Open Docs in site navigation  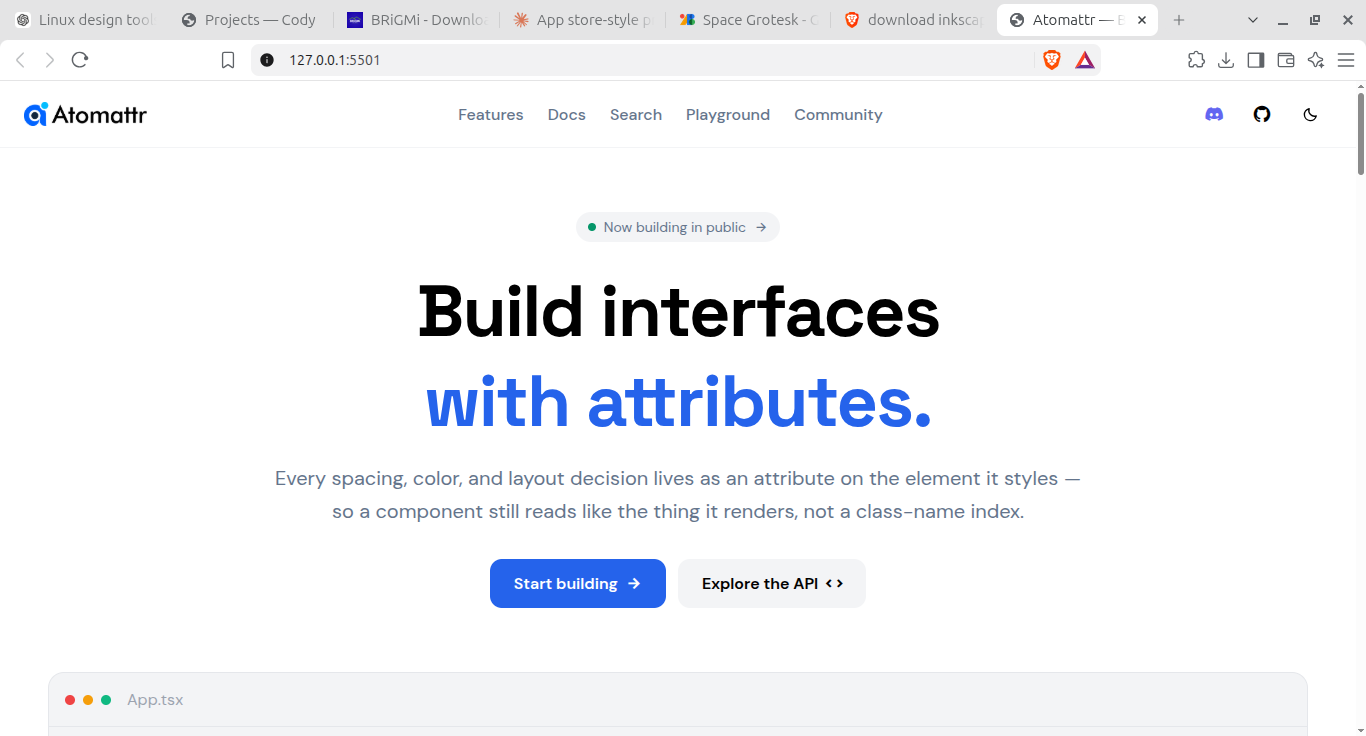[x=567, y=115]
